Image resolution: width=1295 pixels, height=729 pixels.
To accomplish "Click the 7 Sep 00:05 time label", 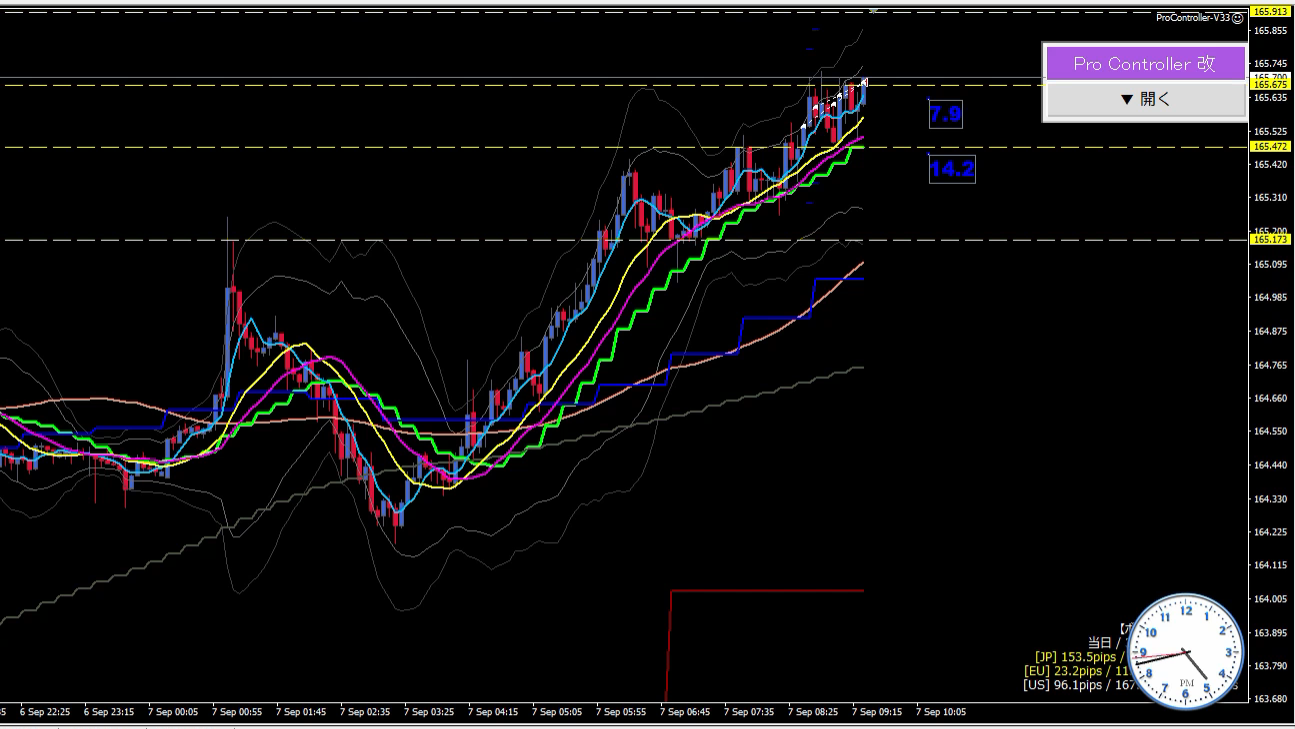I will click(172, 712).
